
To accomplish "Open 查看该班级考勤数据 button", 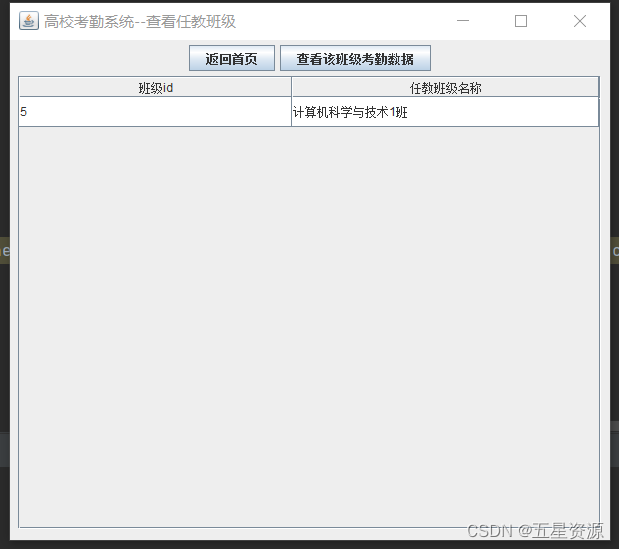I will (x=355, y=58).
